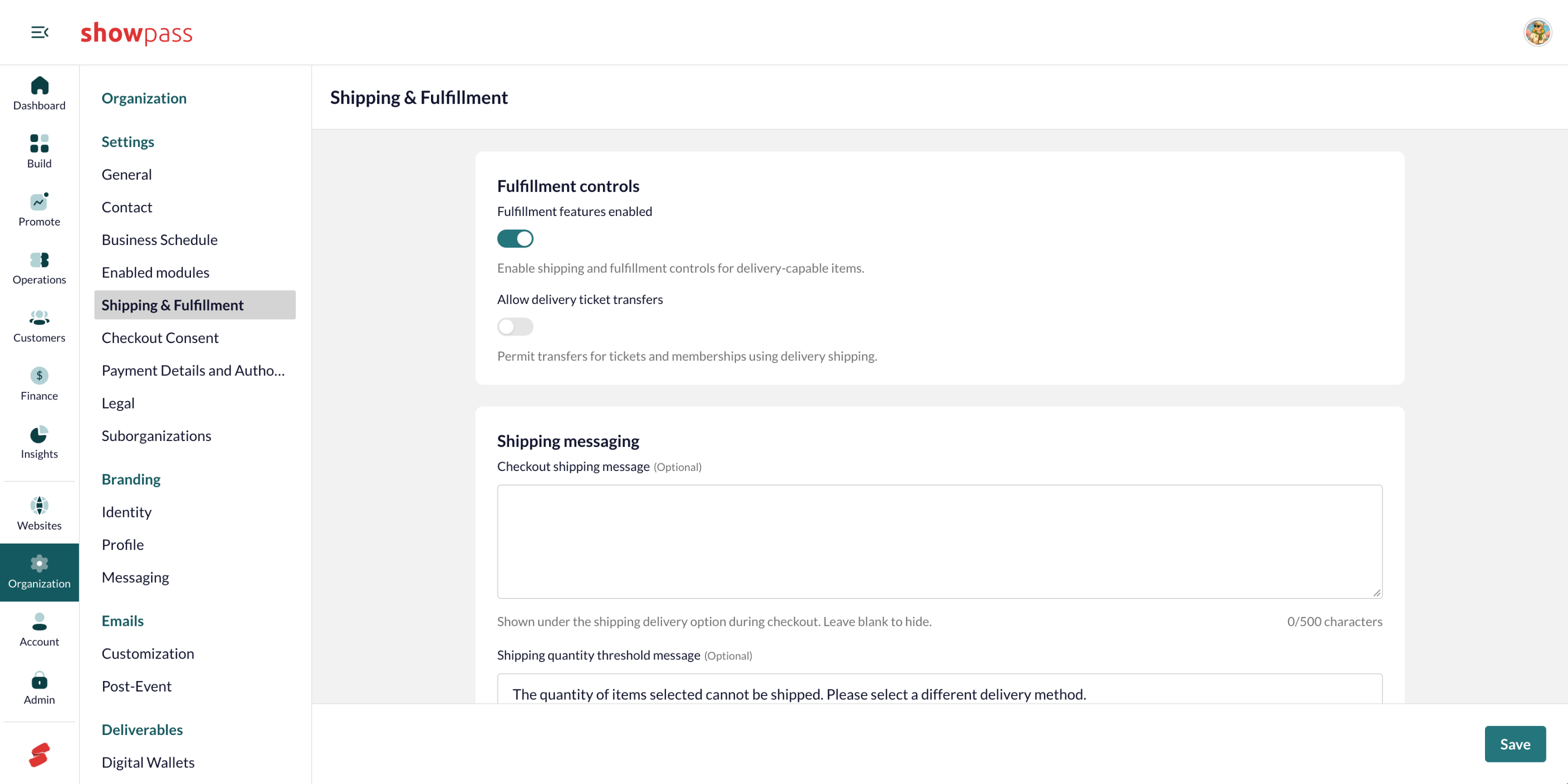Image resolution: width=1568 pixels, height=784 pixels.
Task: Open Business Schedule settings
Action: point(159,240)
